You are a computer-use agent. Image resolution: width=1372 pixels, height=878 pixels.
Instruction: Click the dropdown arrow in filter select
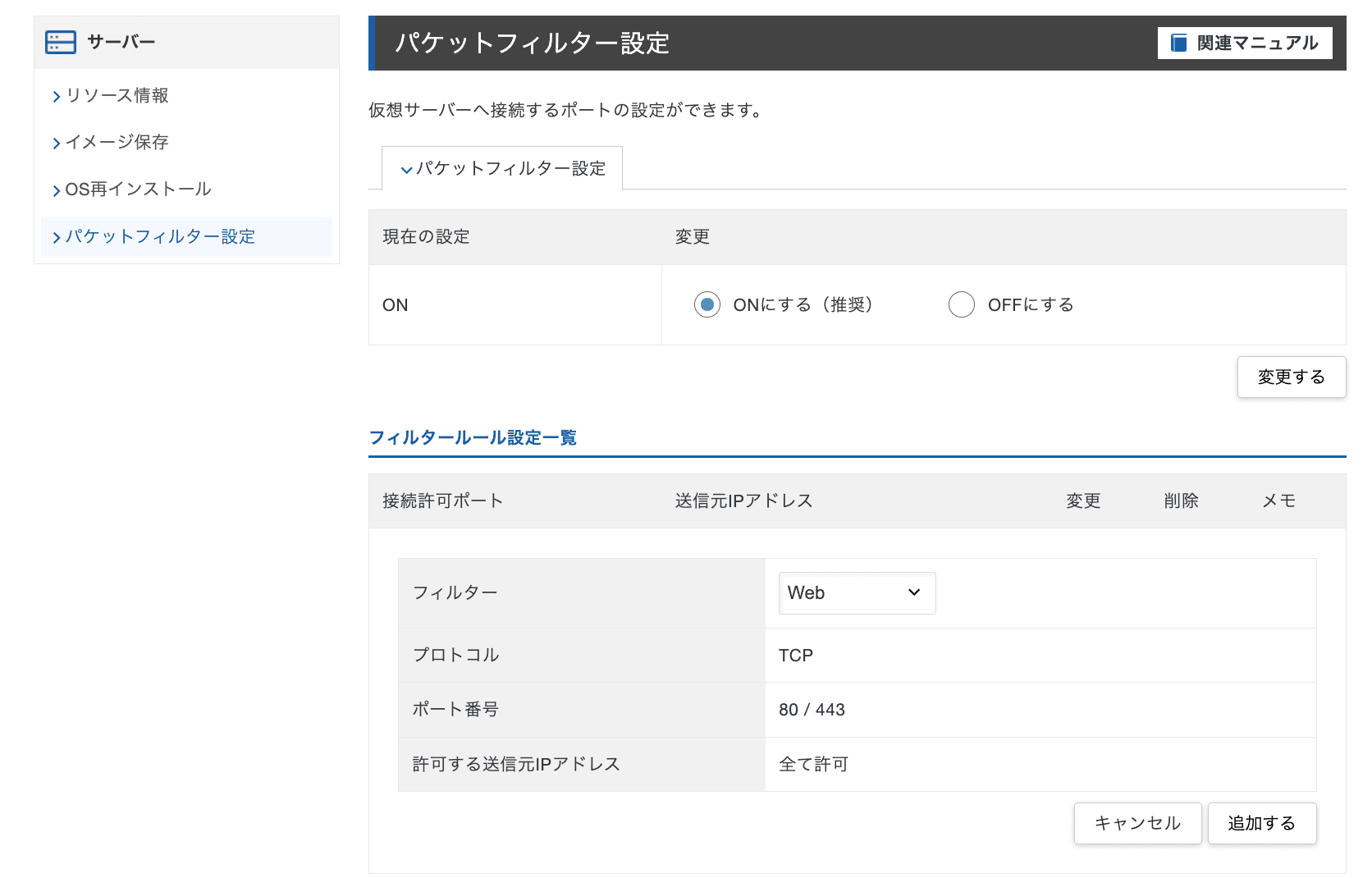(914, 592)
